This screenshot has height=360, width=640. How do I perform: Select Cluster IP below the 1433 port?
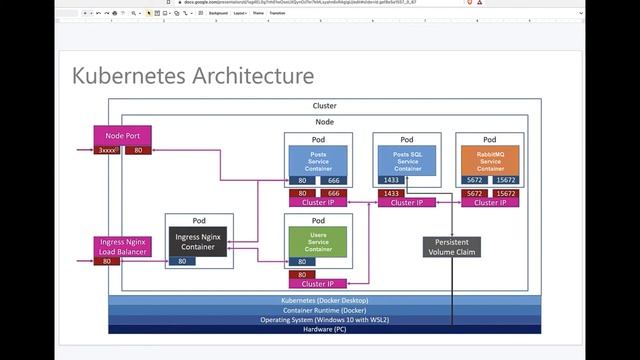coord(407,202)
